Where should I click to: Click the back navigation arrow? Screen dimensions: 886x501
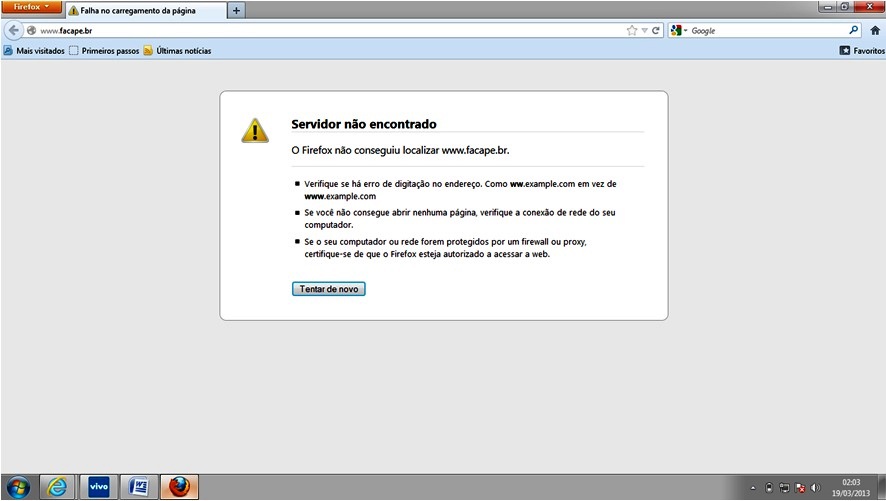tap(14, 30)
